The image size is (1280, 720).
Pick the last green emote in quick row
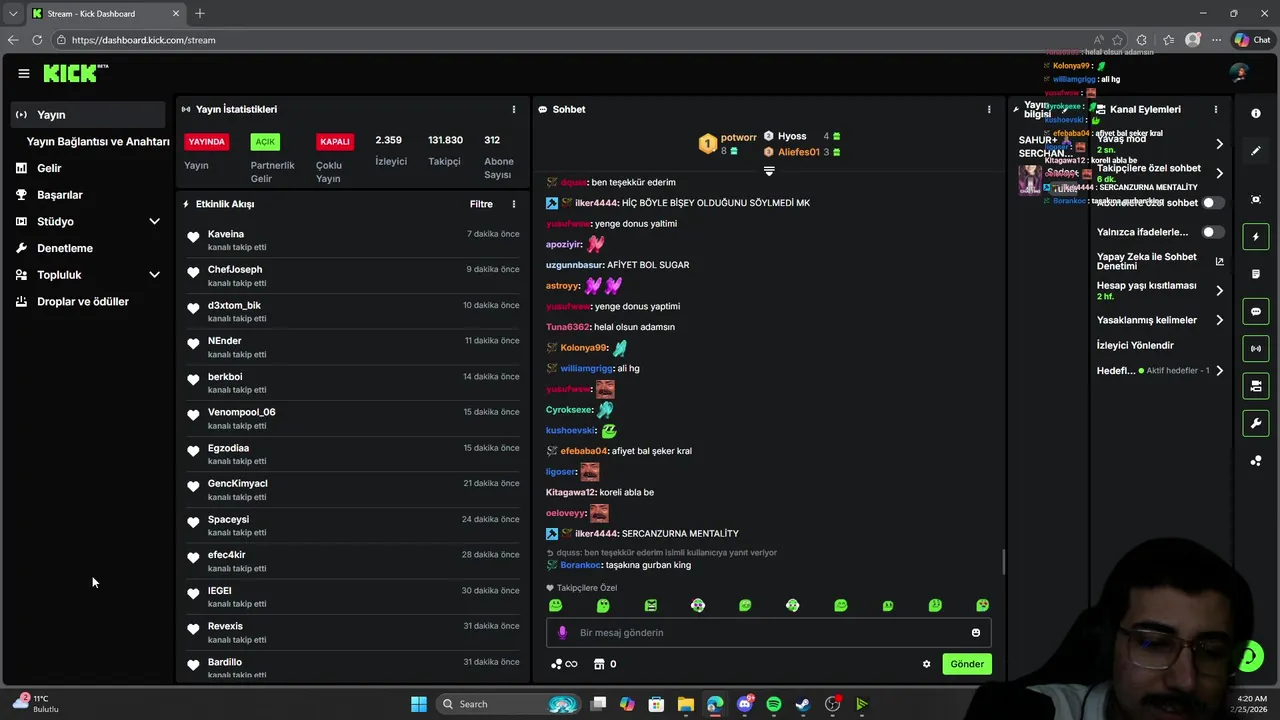pos(983,605)
